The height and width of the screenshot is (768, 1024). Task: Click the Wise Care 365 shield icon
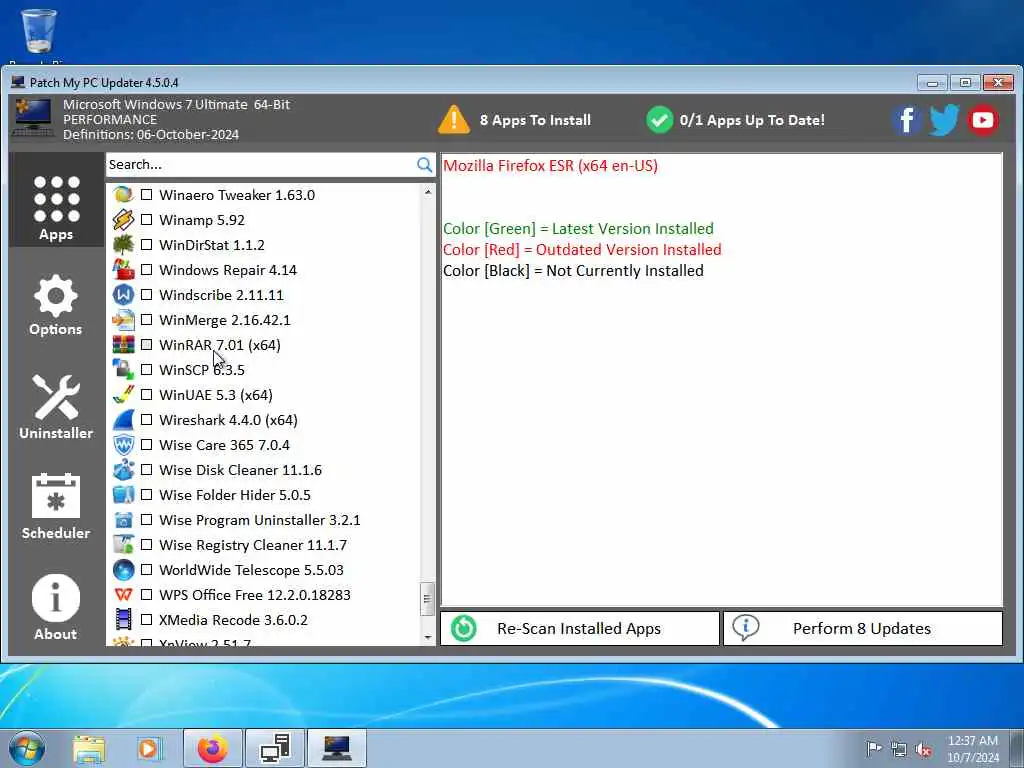[x=123, y=445]
